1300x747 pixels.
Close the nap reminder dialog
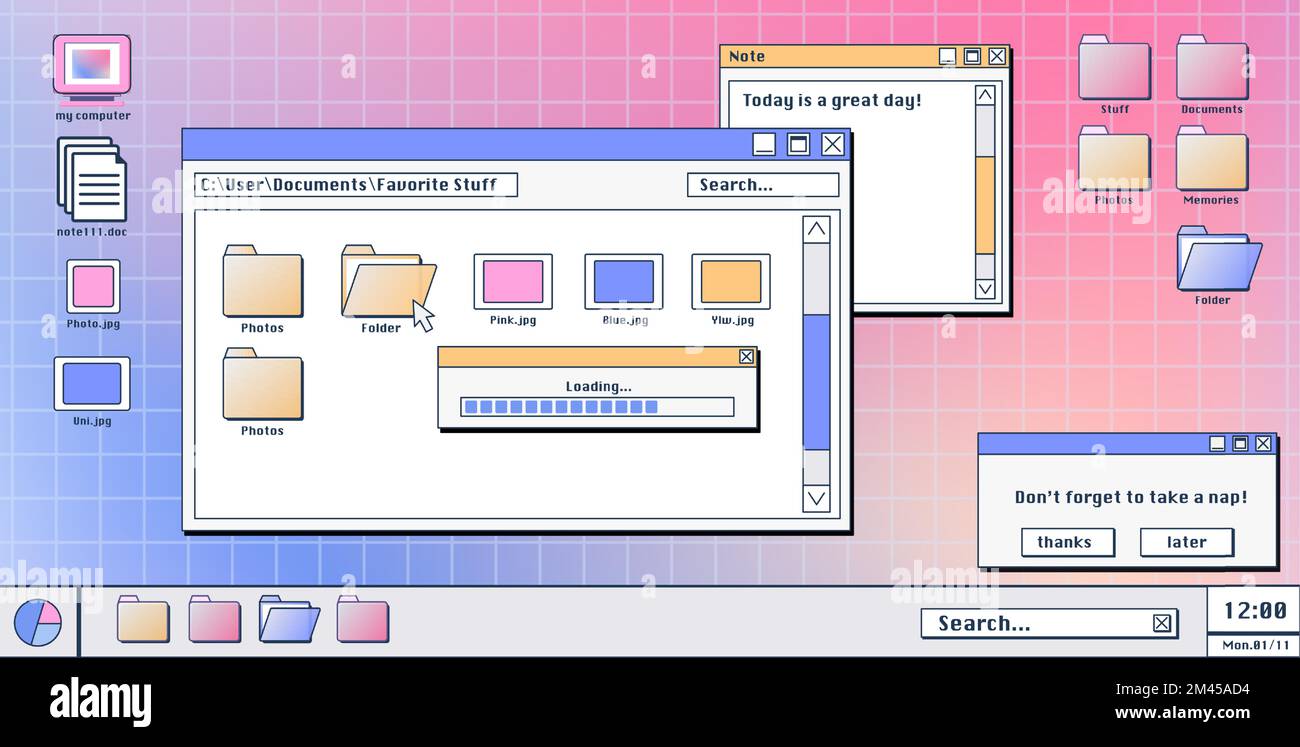[1263, 444]
